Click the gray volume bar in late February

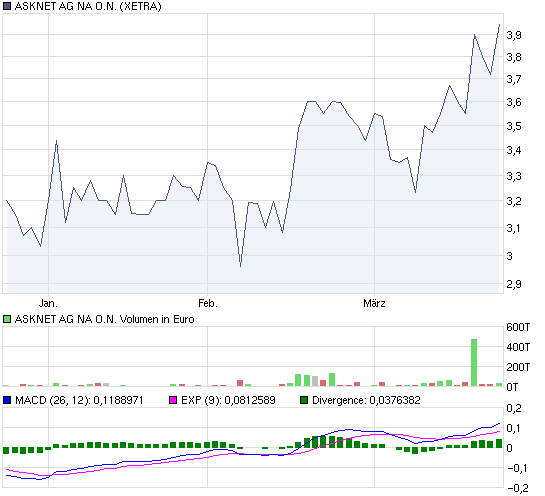[315, 381]
